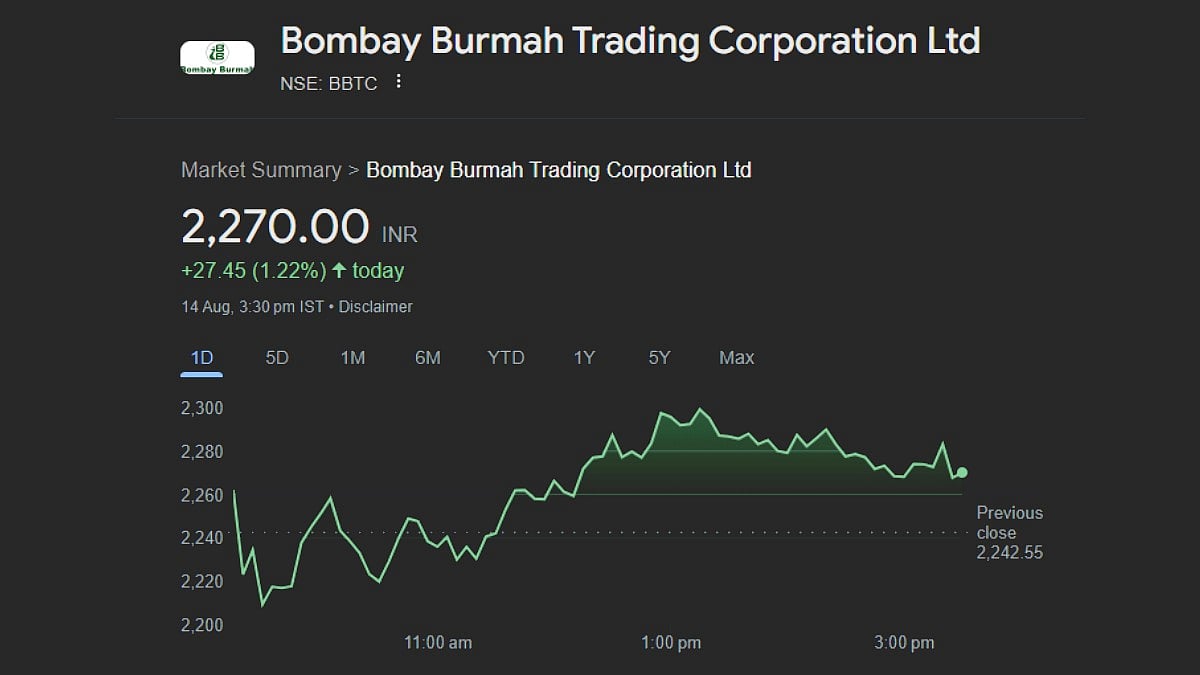
Task: Show the Max historical range
Action: [x=737, y=358]
